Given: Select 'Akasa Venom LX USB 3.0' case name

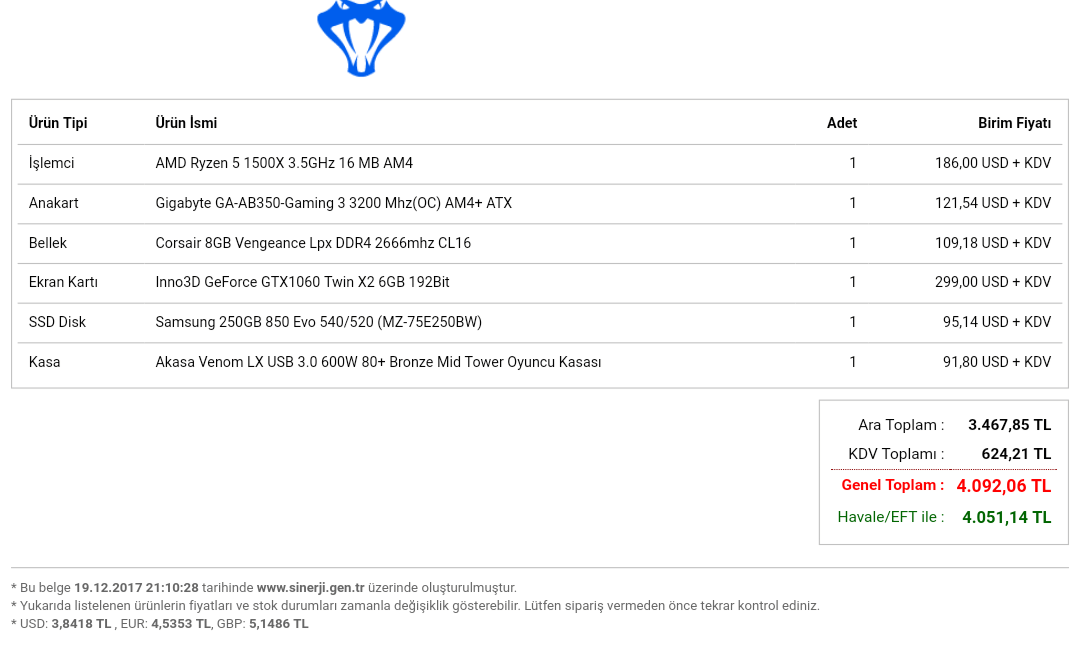Looking at the screenshot, I should [236, 361].
